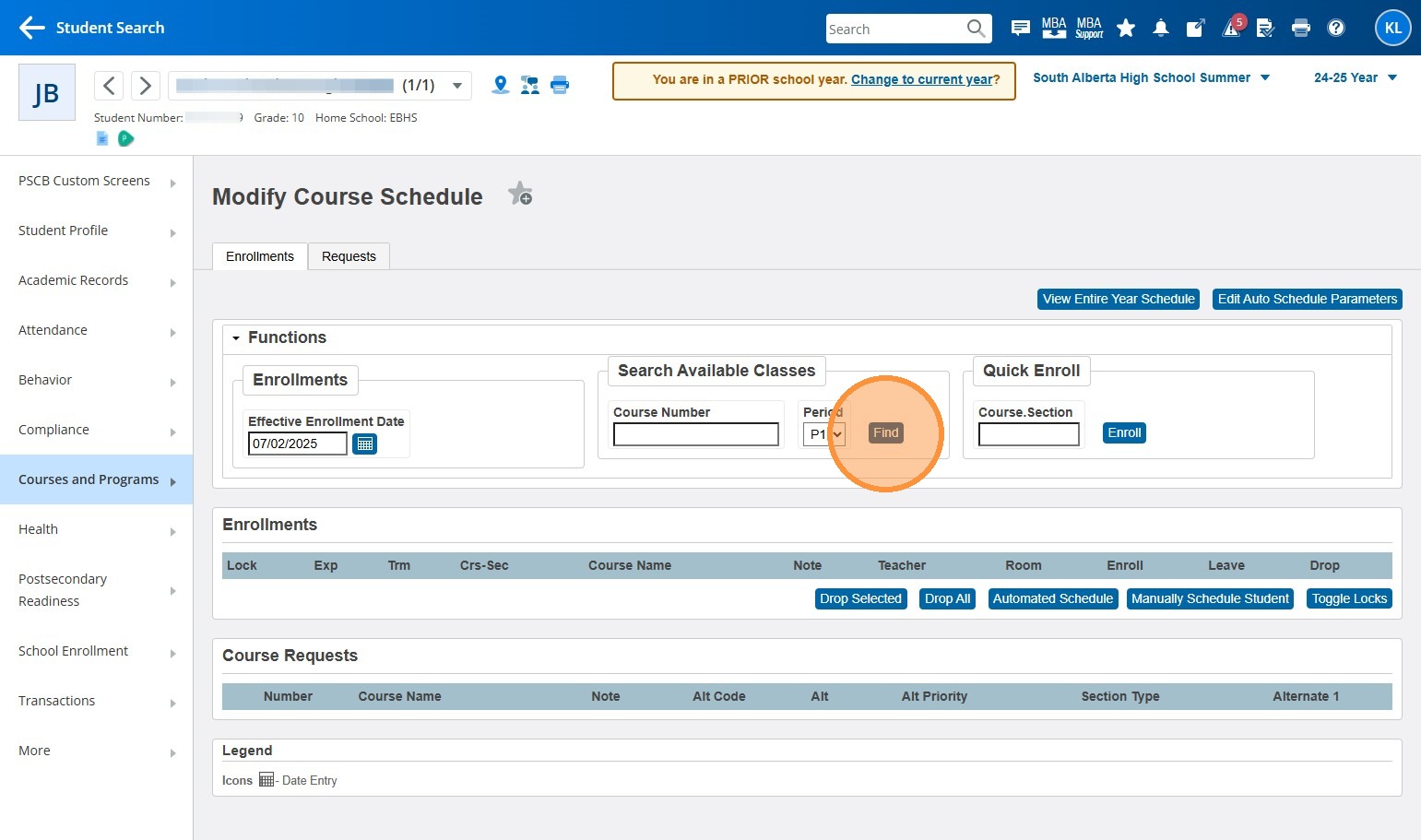Screen dimensions: 1421x840
Task: Switch to the Requests tab
Action: 349,256
